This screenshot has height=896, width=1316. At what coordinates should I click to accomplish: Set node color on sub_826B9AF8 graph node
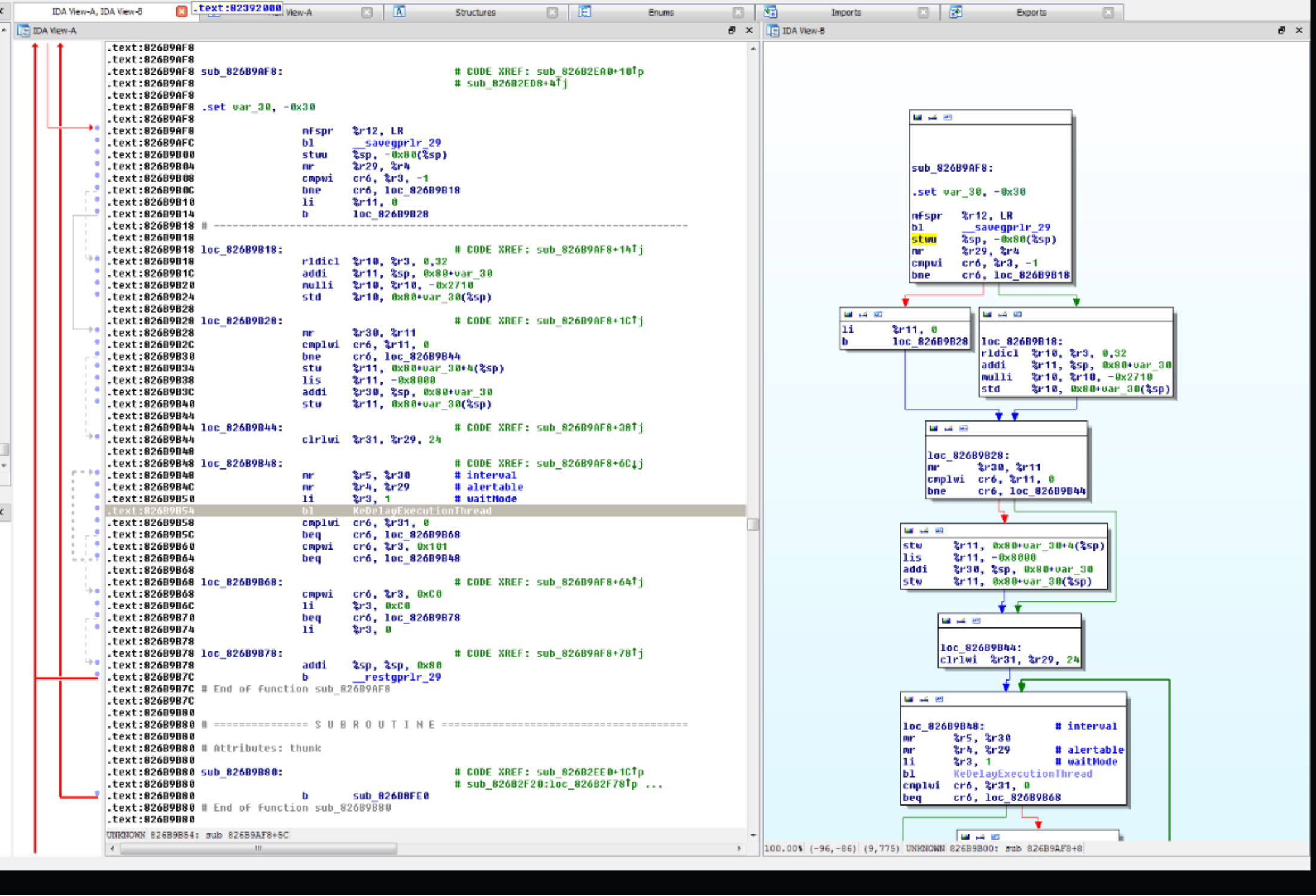[917, 117]
